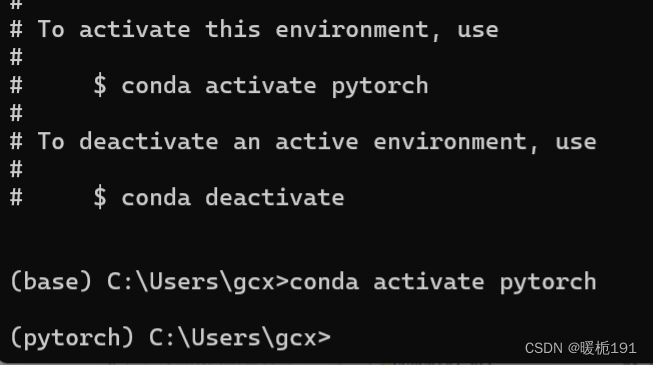Screen dimensions: 653x365
Task: Click "pytorch" at the end of the base-line command
Action: (548, 282)
